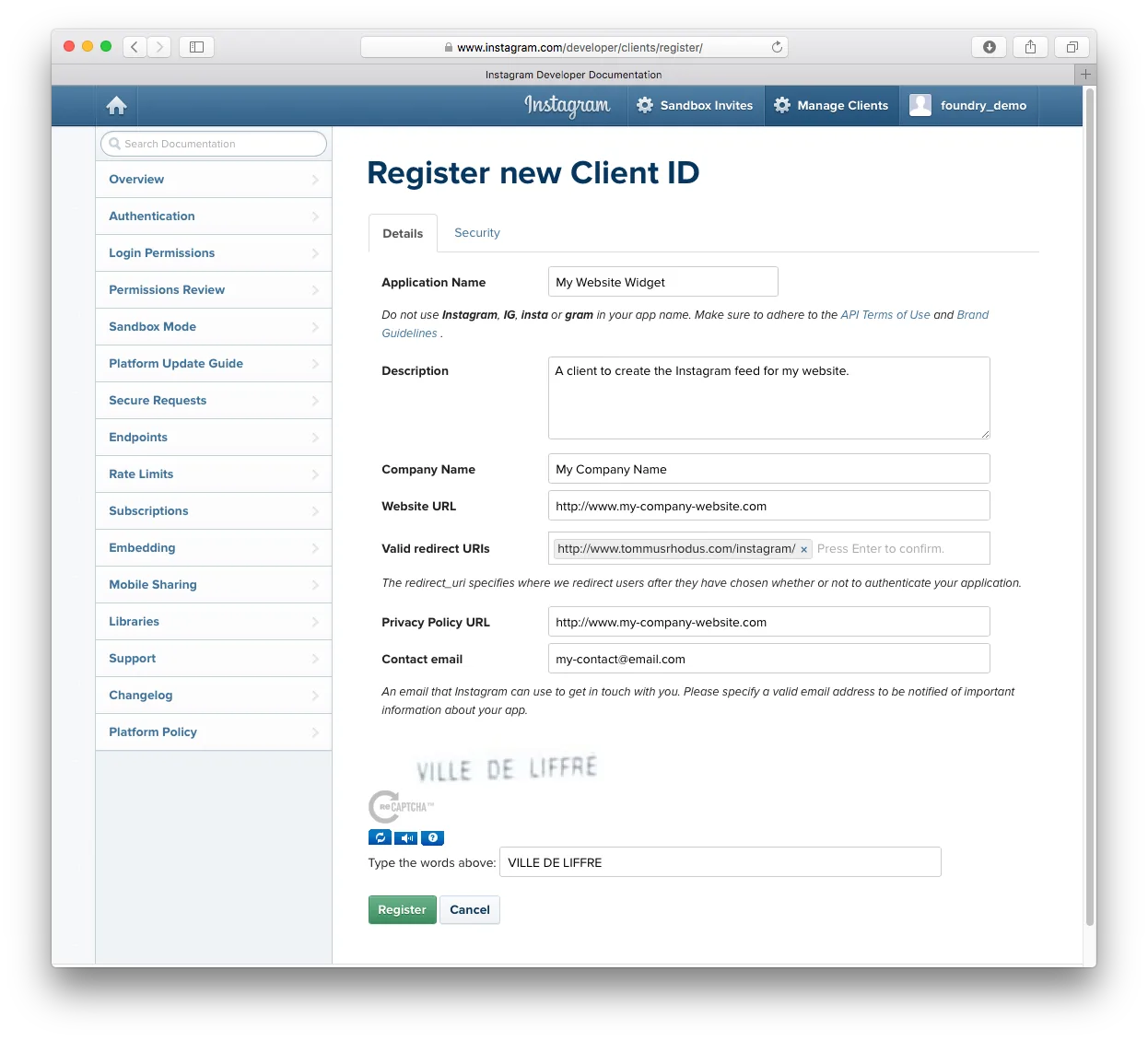Reload the page using refresh icon
The width and height of the screenshot is (1148, 1041).
click(x=777, y=47)
